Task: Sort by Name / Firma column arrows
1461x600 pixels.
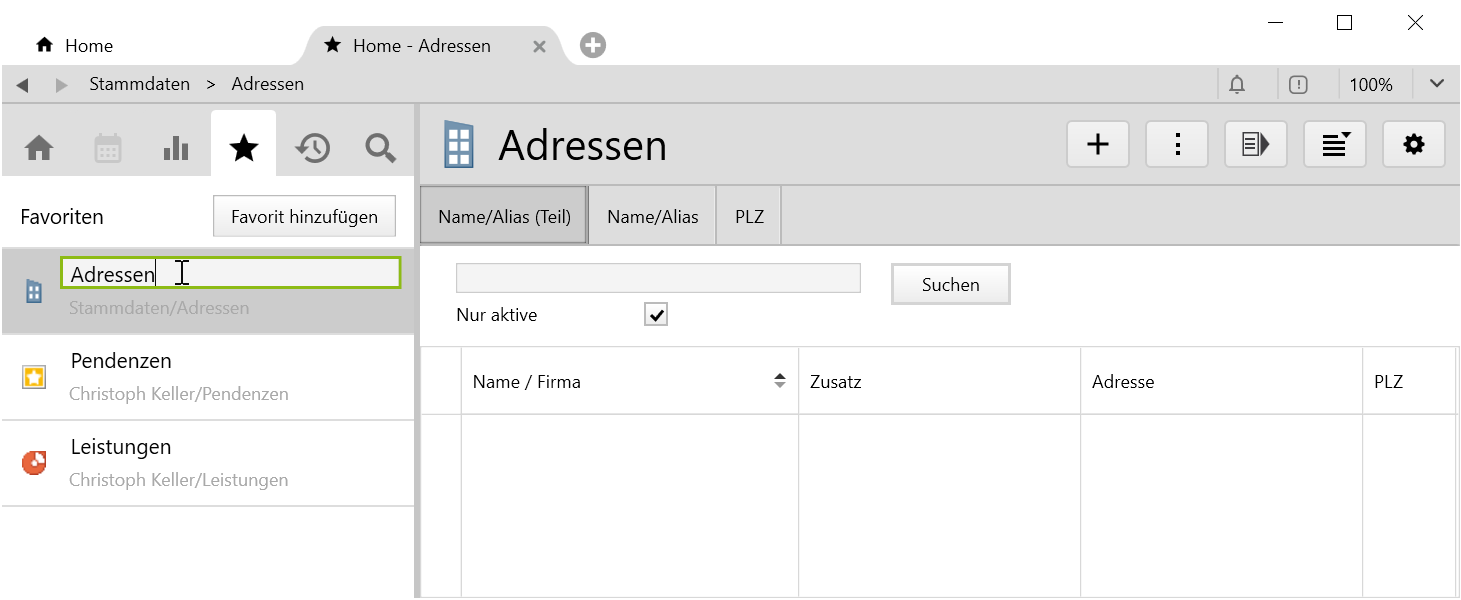Action: 780,381
